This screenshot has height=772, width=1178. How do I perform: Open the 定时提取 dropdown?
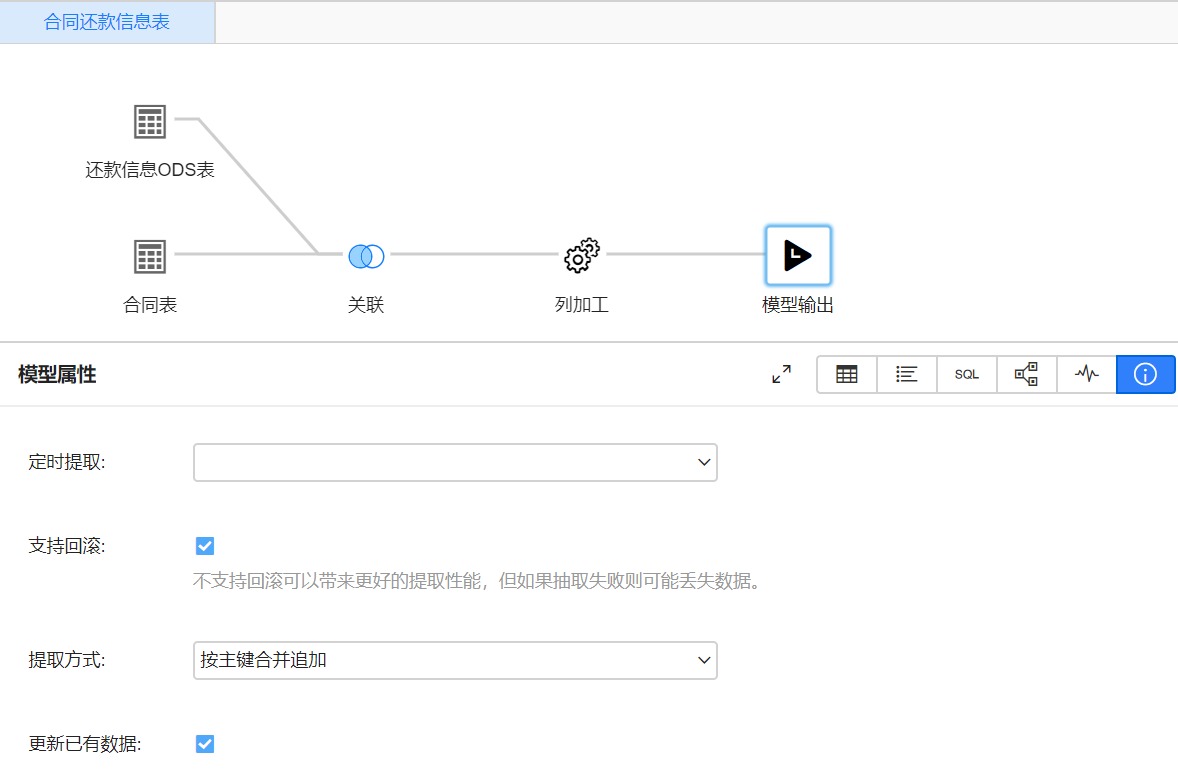coord(455,462)
